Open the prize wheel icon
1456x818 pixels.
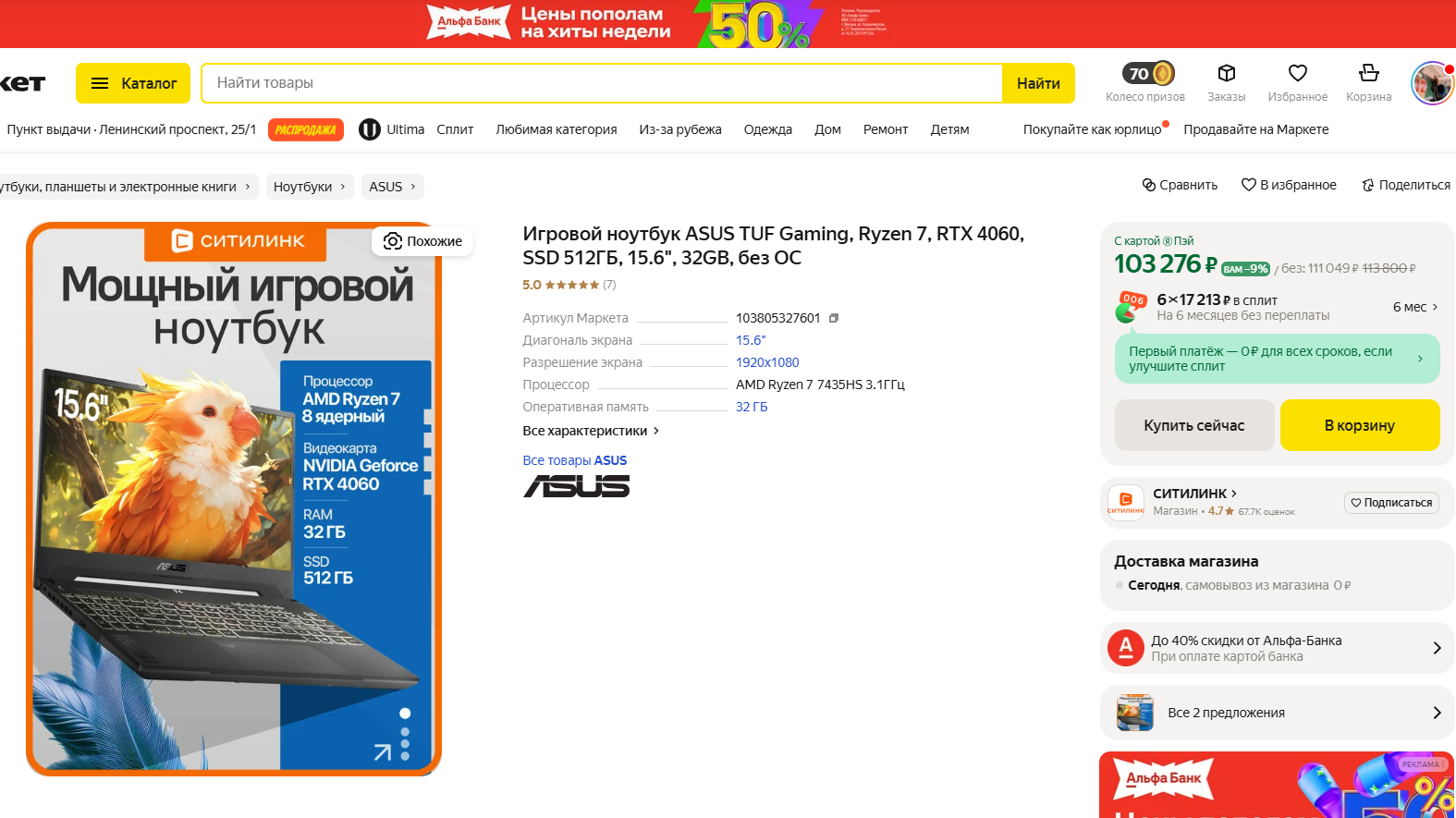[1148, 73]
